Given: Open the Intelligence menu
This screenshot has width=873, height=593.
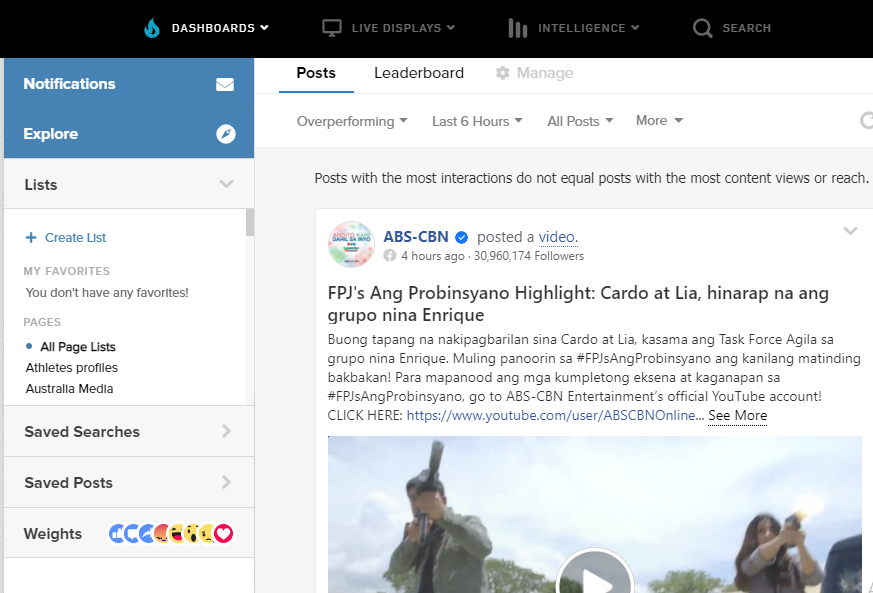Looking at the screenshot, I should pyautogui.click(x=588, y=28).
